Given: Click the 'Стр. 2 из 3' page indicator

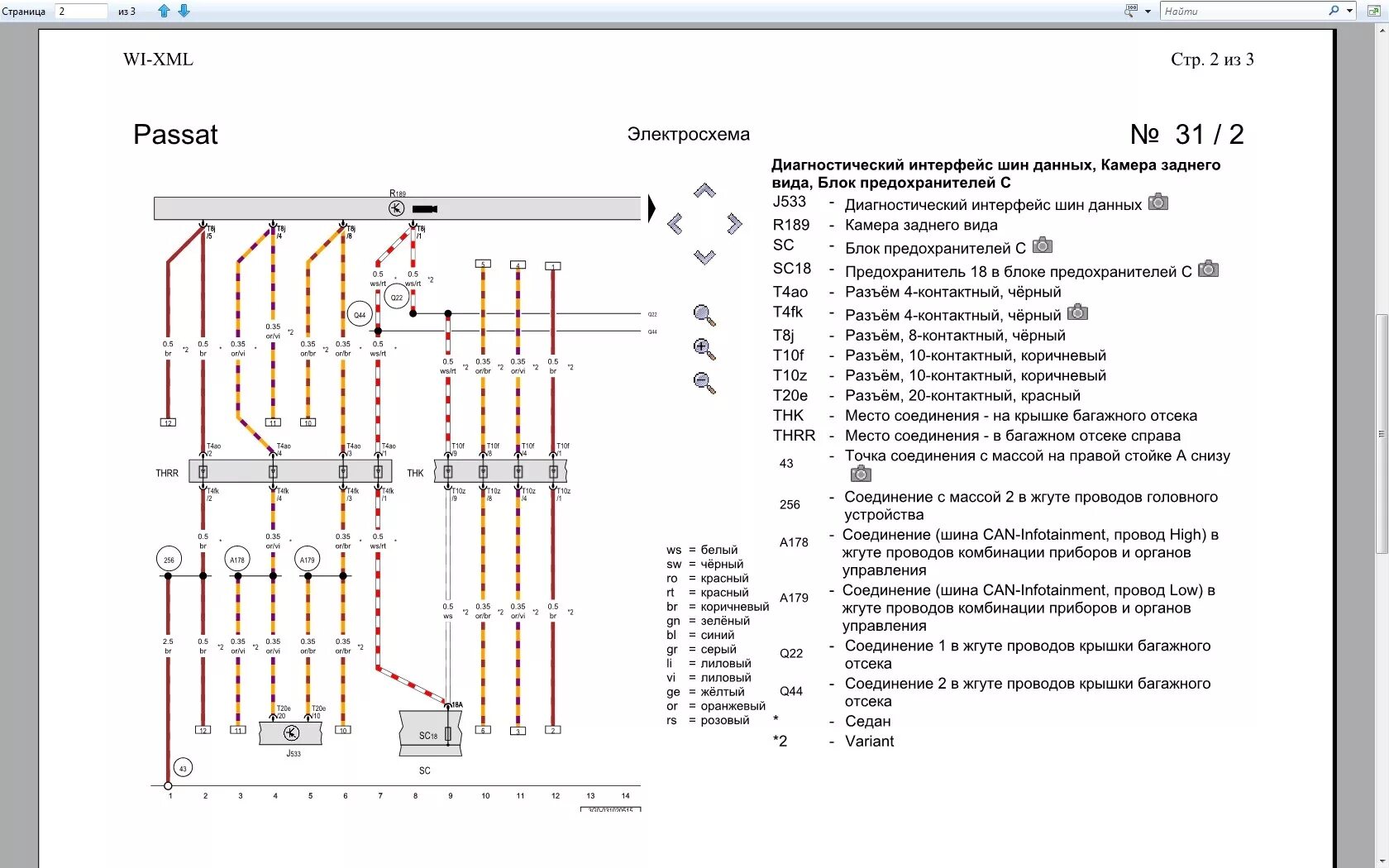Looking at the screenshot, I should click(x=1212, y=60).
